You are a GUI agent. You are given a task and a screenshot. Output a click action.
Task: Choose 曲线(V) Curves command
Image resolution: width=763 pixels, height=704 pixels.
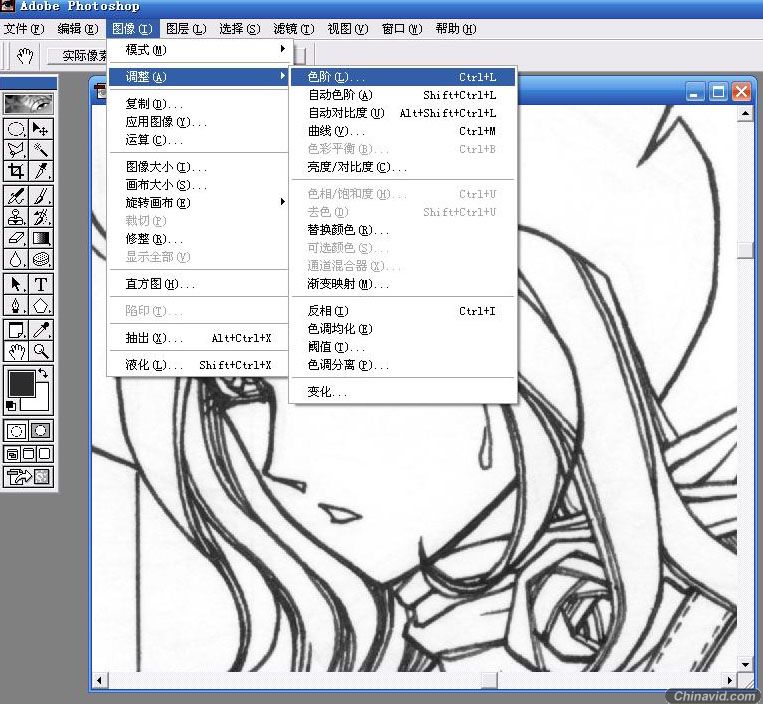pyautogui.click(x=403, y=131)
